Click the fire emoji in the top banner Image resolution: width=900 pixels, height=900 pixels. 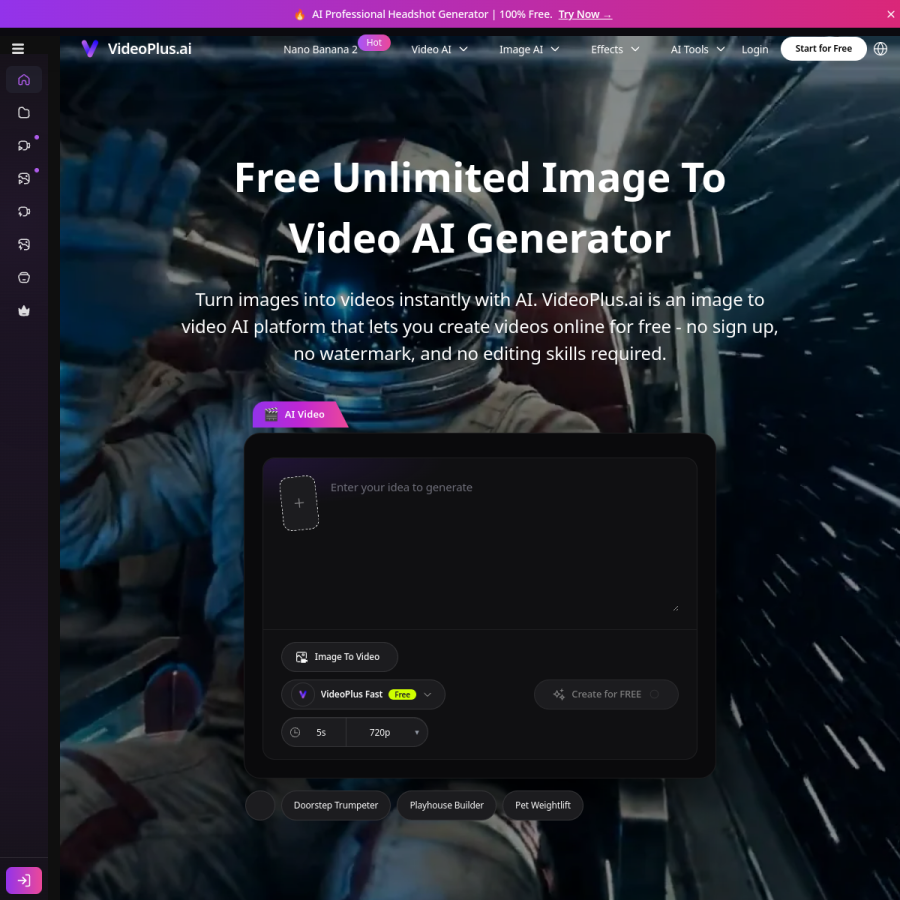click(x=299, y=14)
